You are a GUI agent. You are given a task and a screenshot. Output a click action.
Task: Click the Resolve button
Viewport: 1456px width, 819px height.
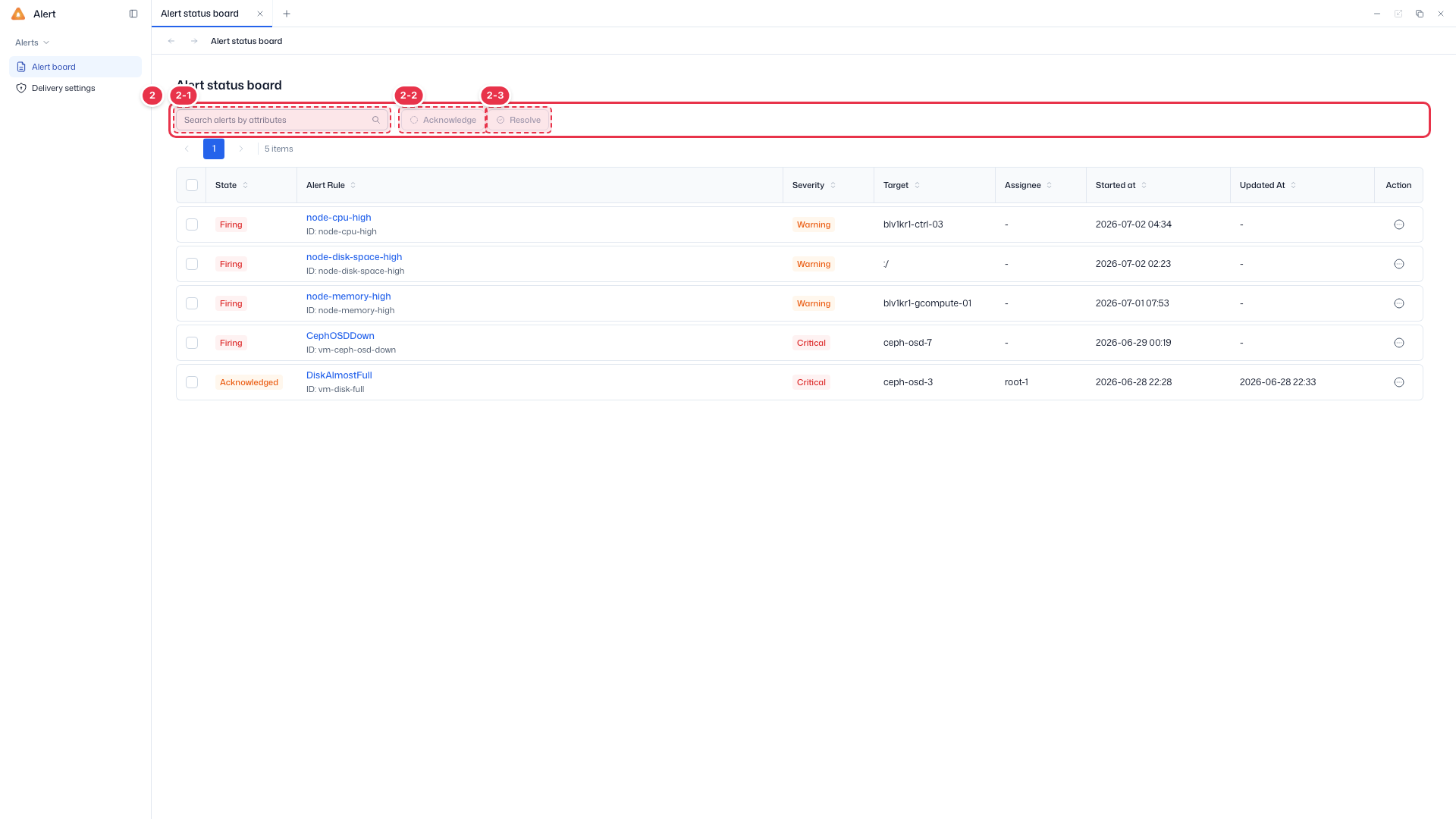coord(519,120)
